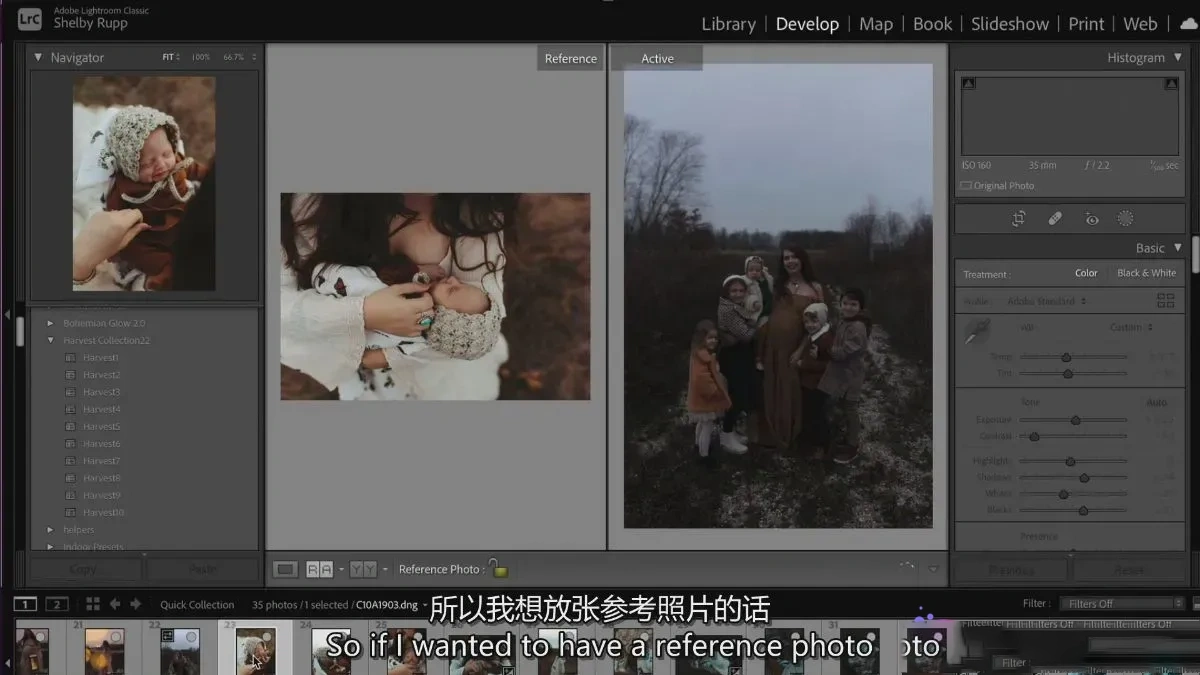This screenshot has width=1200, height=675.
Task: Apply the Harvest10 preset
Action: [103, 513]
